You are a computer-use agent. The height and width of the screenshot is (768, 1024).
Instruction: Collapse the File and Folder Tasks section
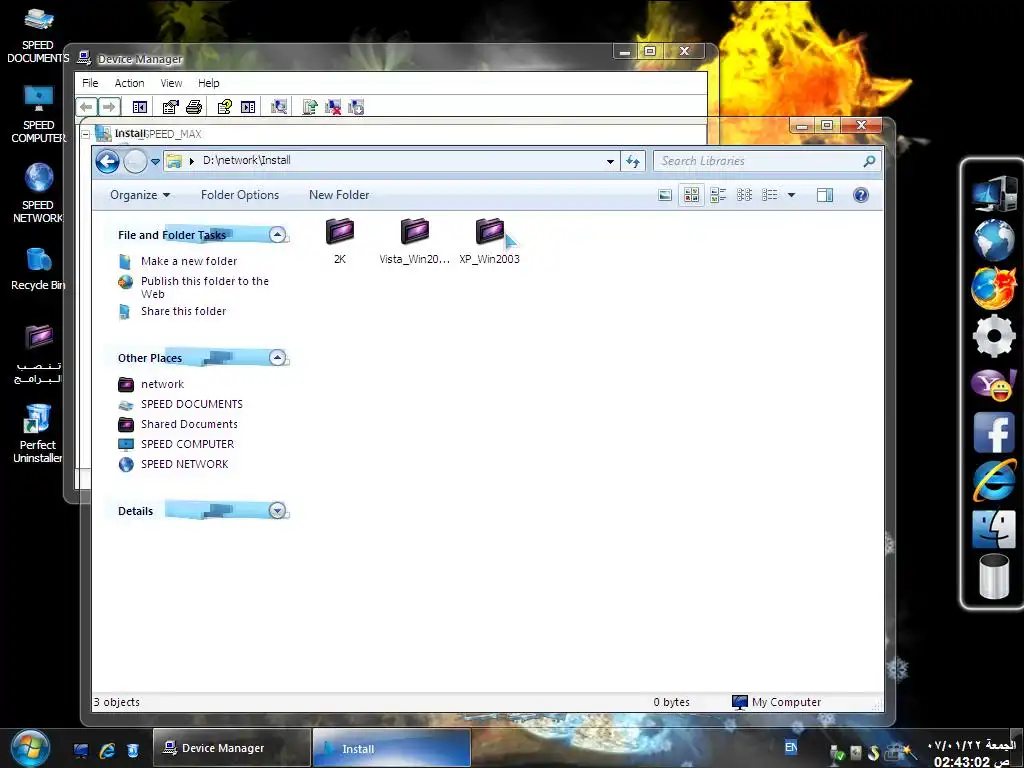tap(278, 234)
